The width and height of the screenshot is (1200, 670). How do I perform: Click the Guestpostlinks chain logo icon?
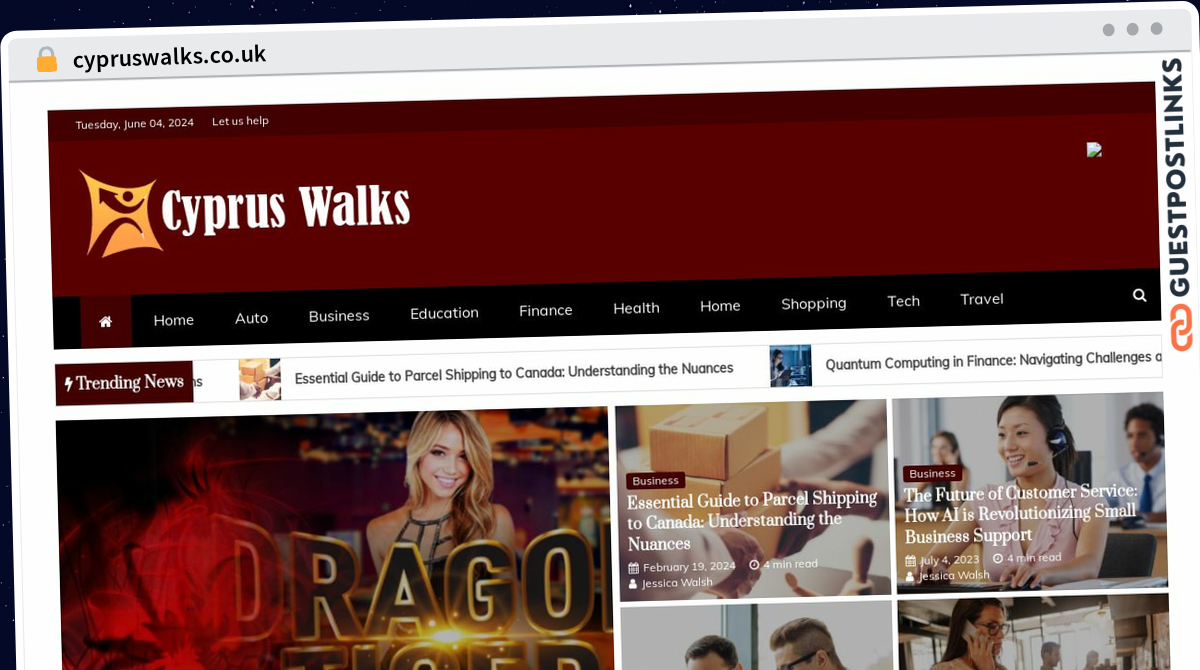[x=1182, y=328]
